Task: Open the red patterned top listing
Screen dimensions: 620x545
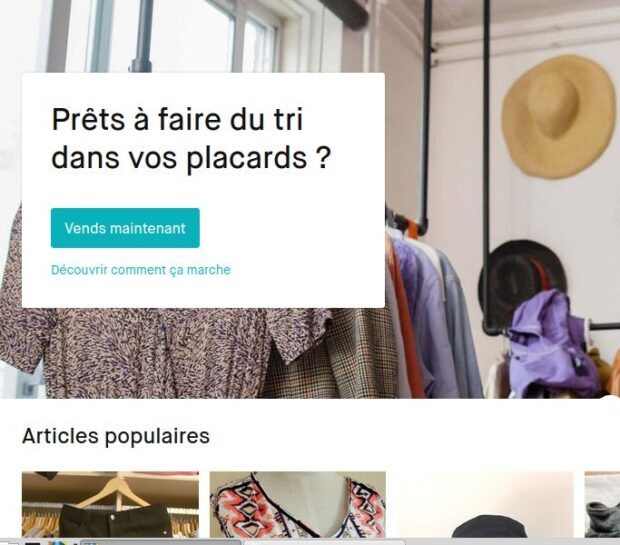Action: [297, 504]
